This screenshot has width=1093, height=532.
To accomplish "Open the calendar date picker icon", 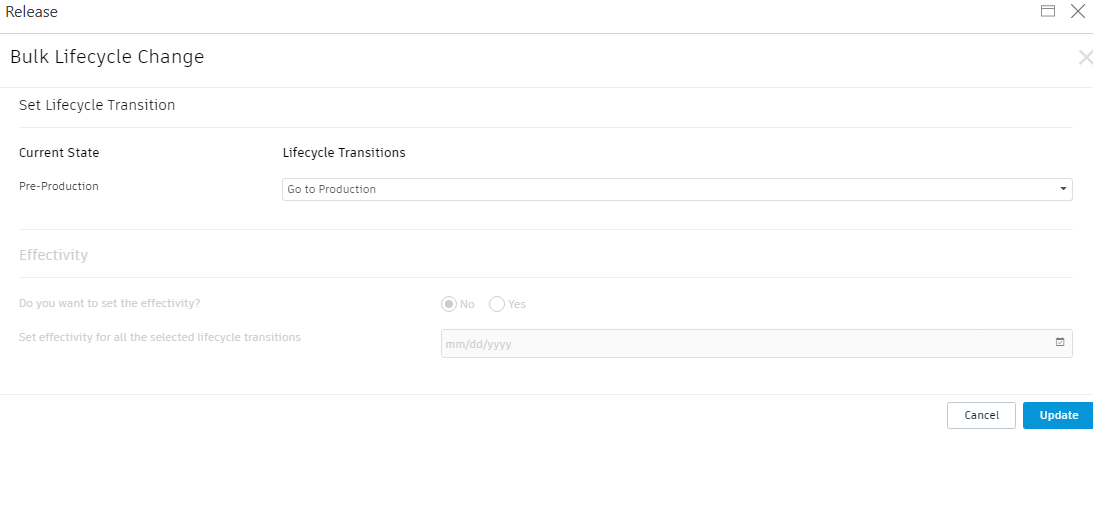I will coord(1060,343).
